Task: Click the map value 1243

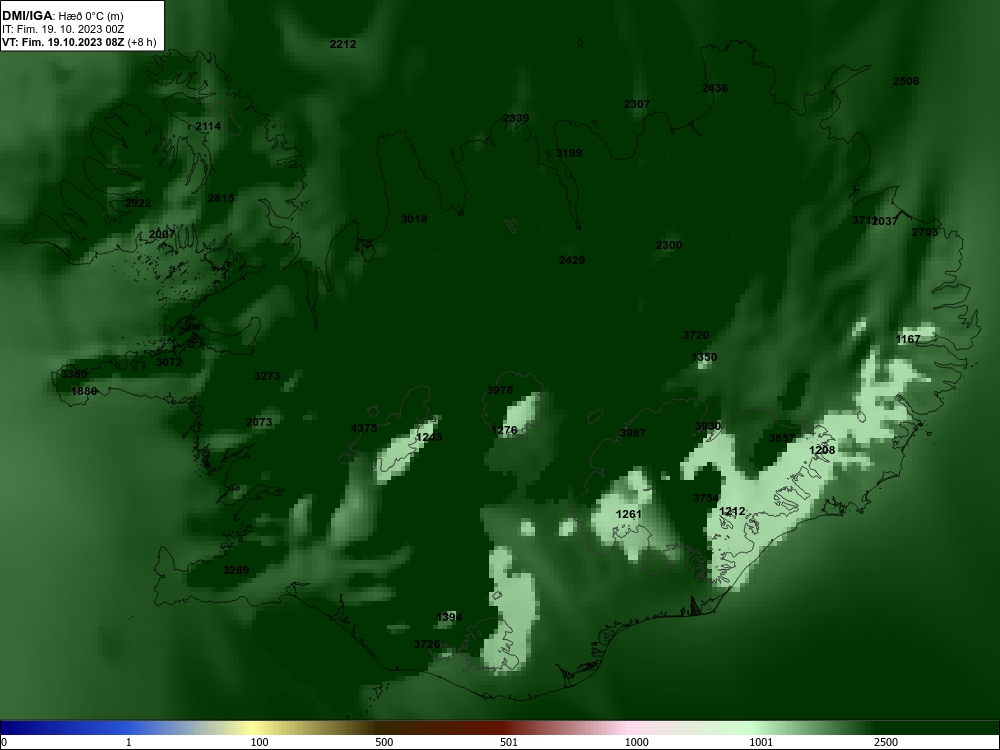Action: pyautogui.click(x=429, y=437)
